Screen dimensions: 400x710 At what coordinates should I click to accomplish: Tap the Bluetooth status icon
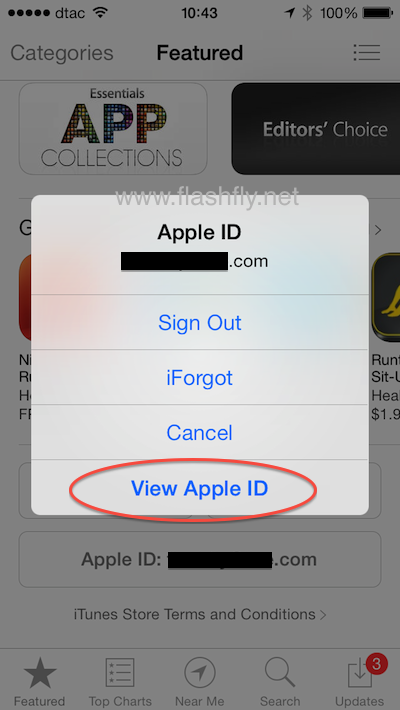pos(308,13)
